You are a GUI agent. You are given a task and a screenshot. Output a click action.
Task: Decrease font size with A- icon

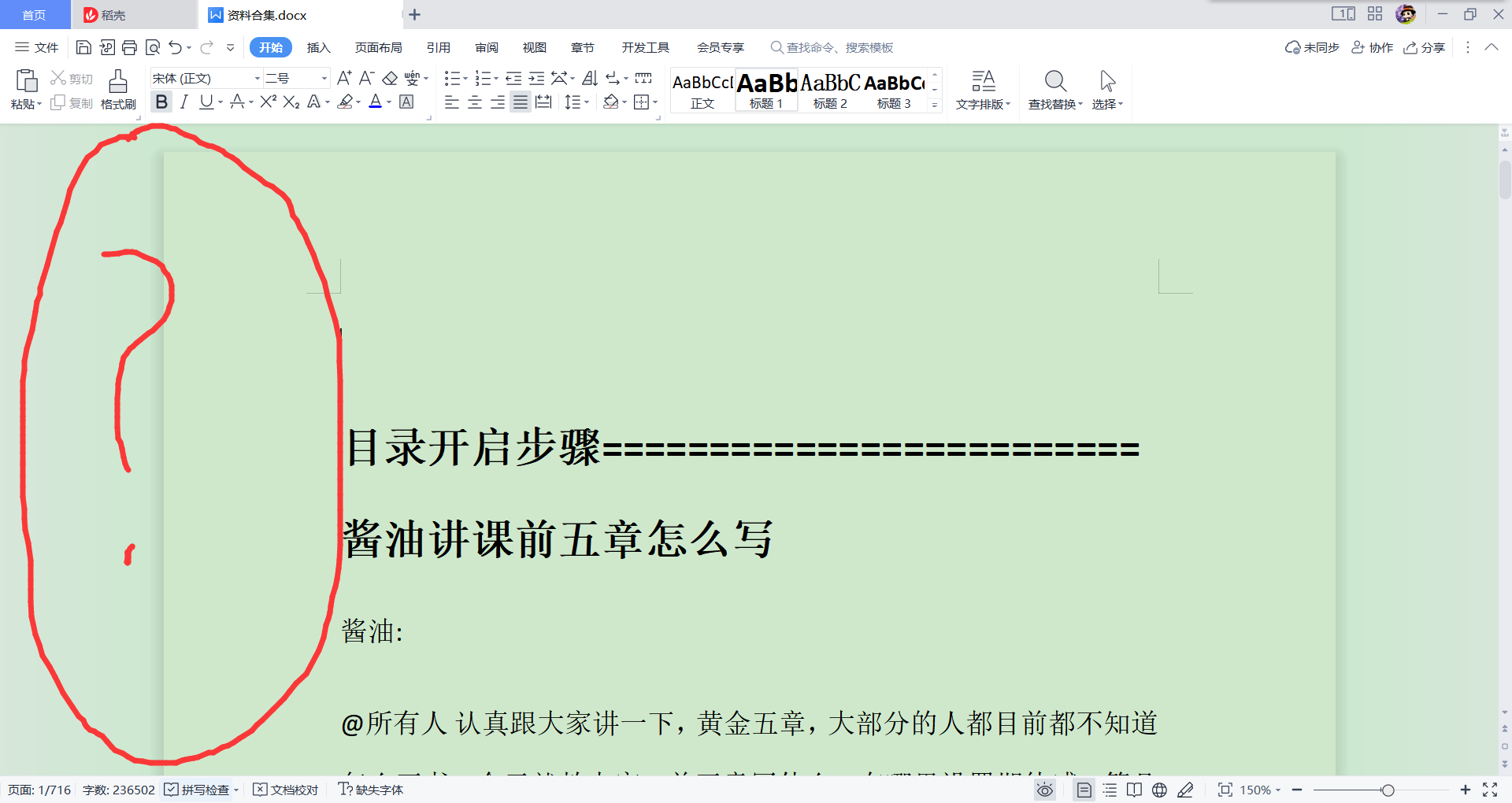click(x=366, y=78)
